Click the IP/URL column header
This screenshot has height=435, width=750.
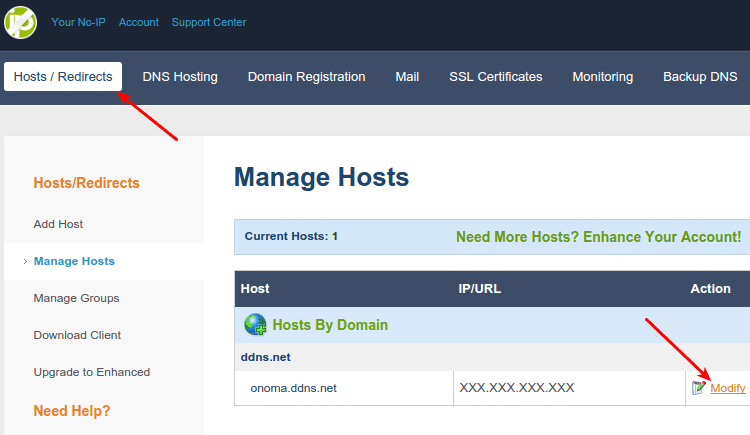click(479, 289)
